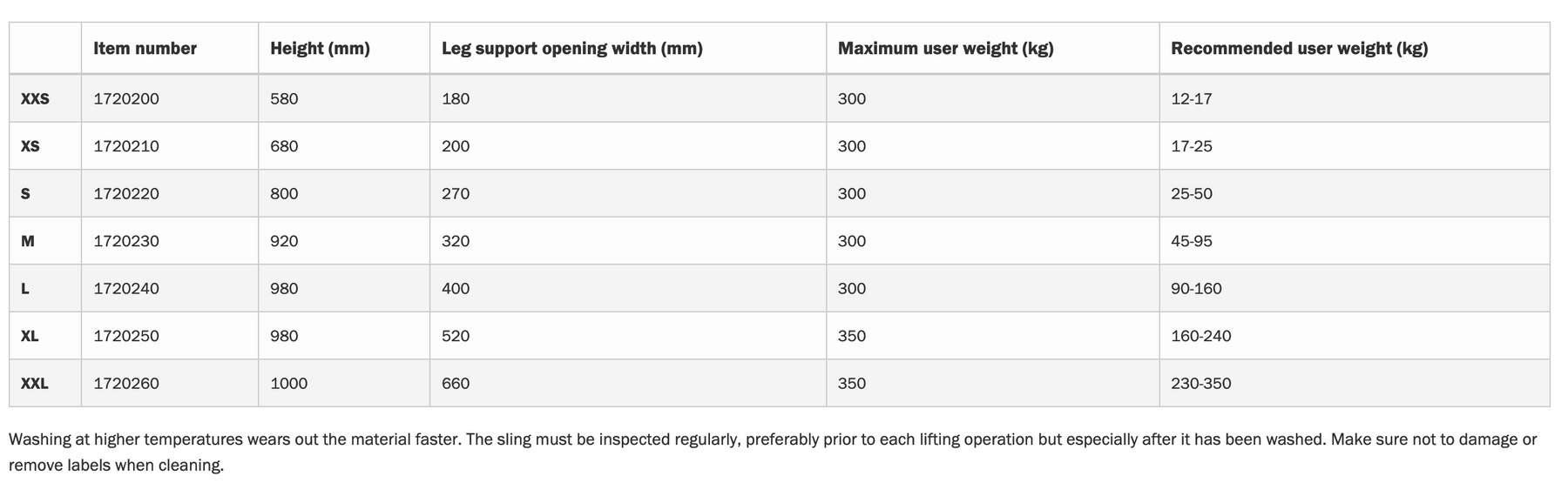This screenshot has height=483, width=1568.
Task: Select the L size row label
Action: tap(25, 289)
